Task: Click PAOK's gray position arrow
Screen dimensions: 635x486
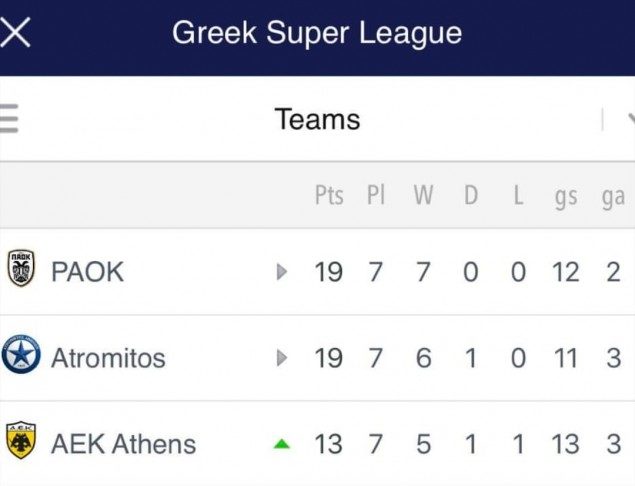Action: [x=283, y=271]
